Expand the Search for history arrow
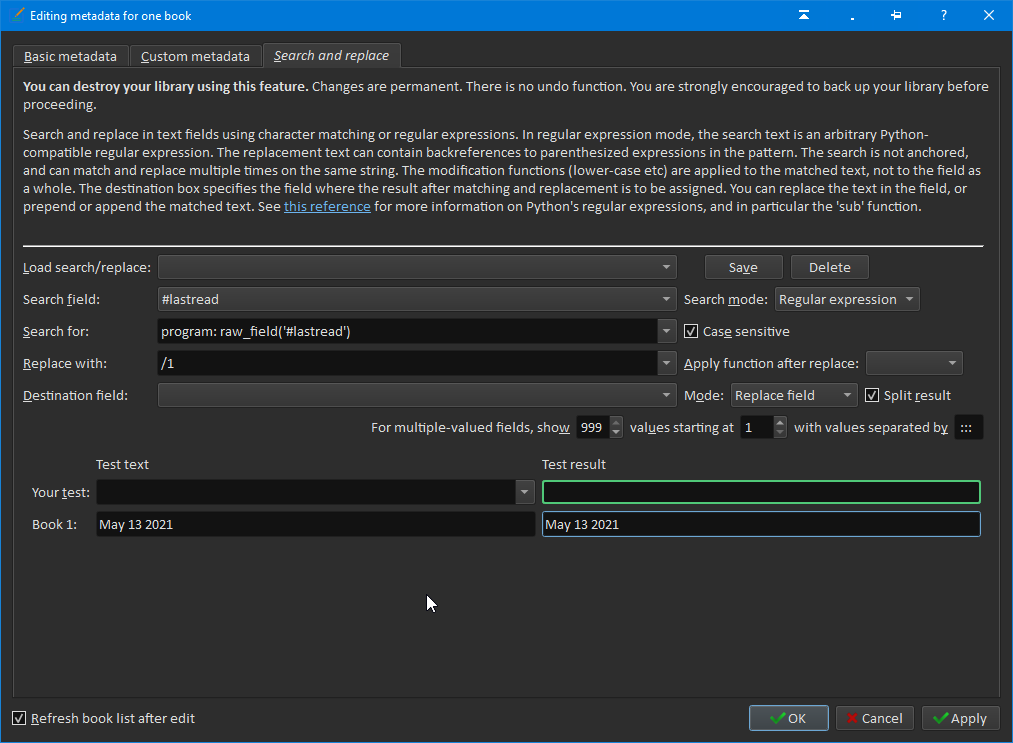 pos(667,331)
